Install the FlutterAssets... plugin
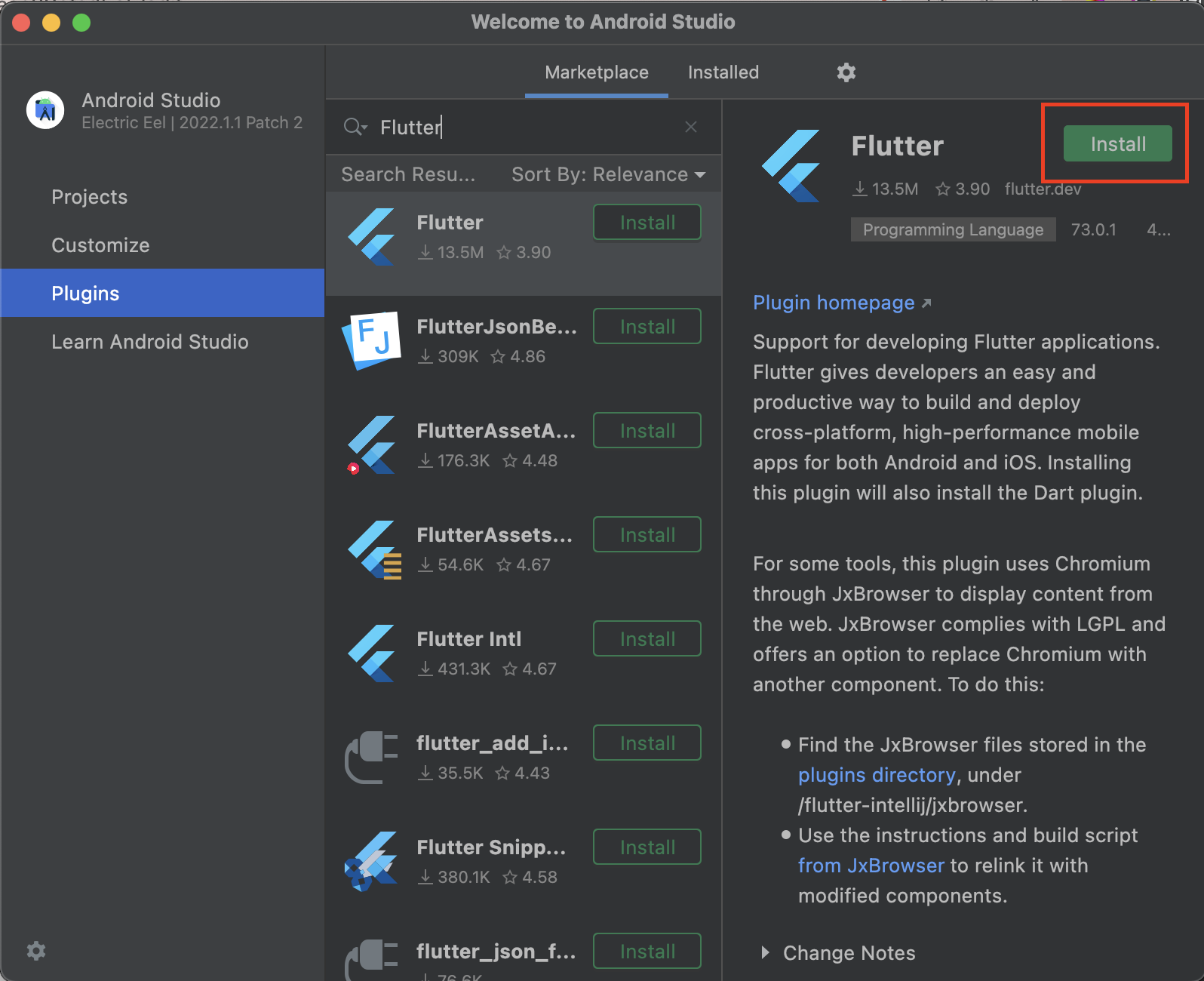Screen dimensions: 1204x981 [x=647, y=535]
